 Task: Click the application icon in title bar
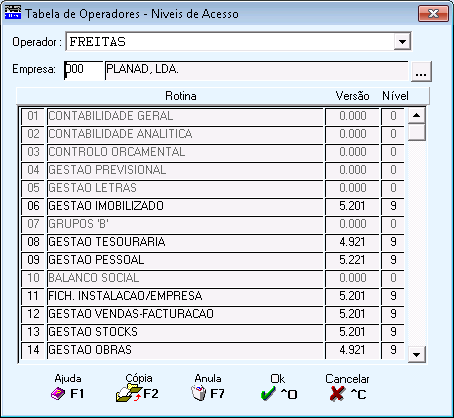(13, 12)
